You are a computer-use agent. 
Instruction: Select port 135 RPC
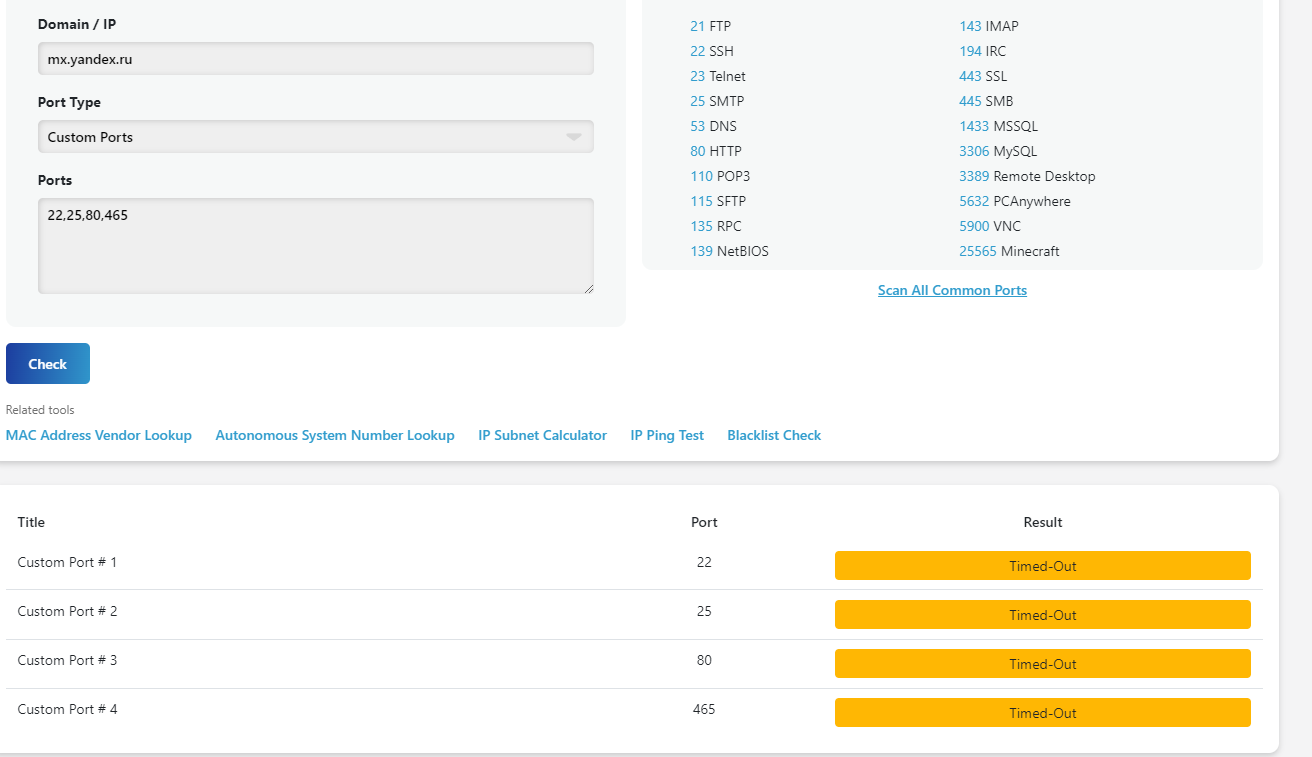(716, 226)
